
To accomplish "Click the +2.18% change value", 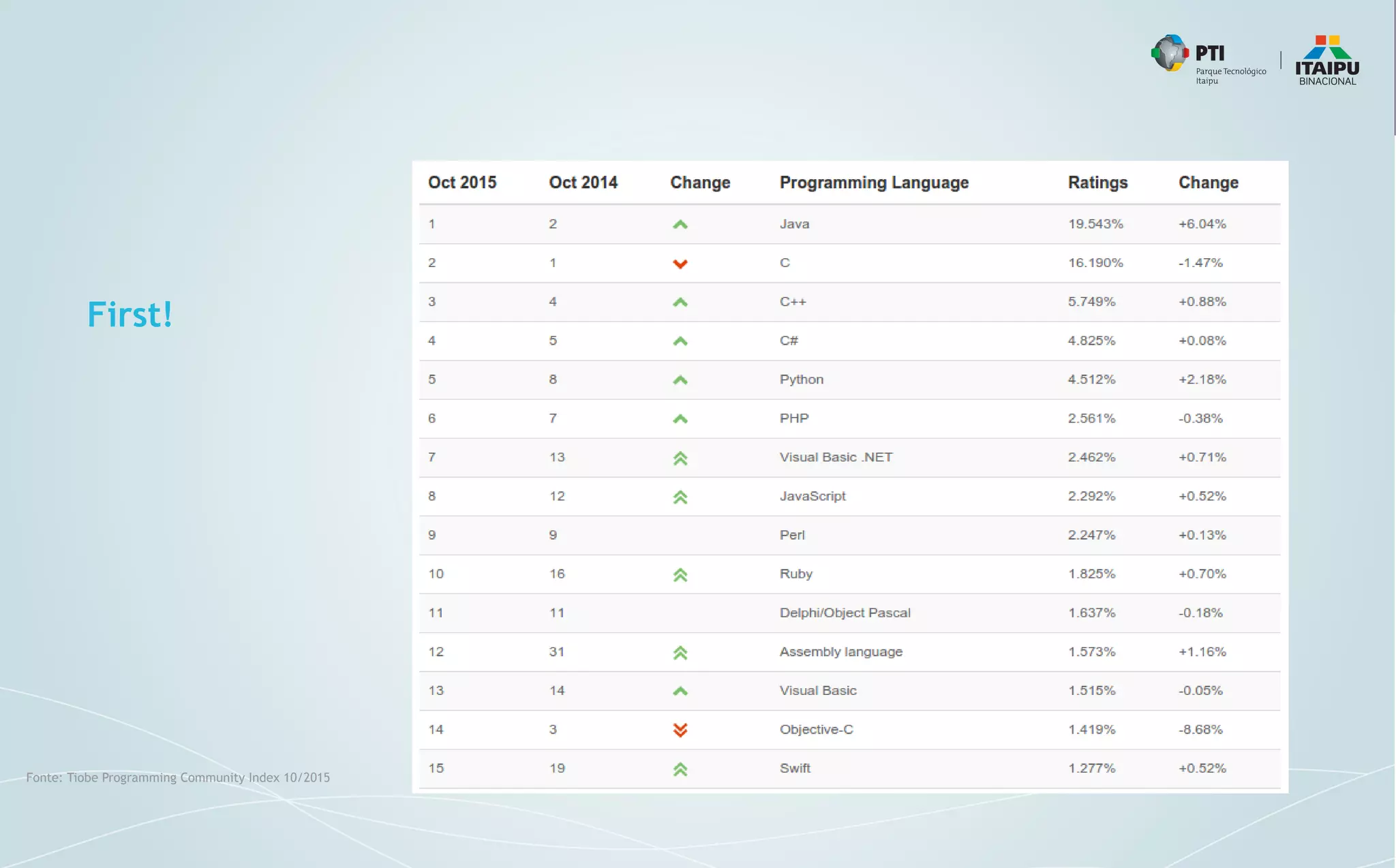I will point(1202,379).
